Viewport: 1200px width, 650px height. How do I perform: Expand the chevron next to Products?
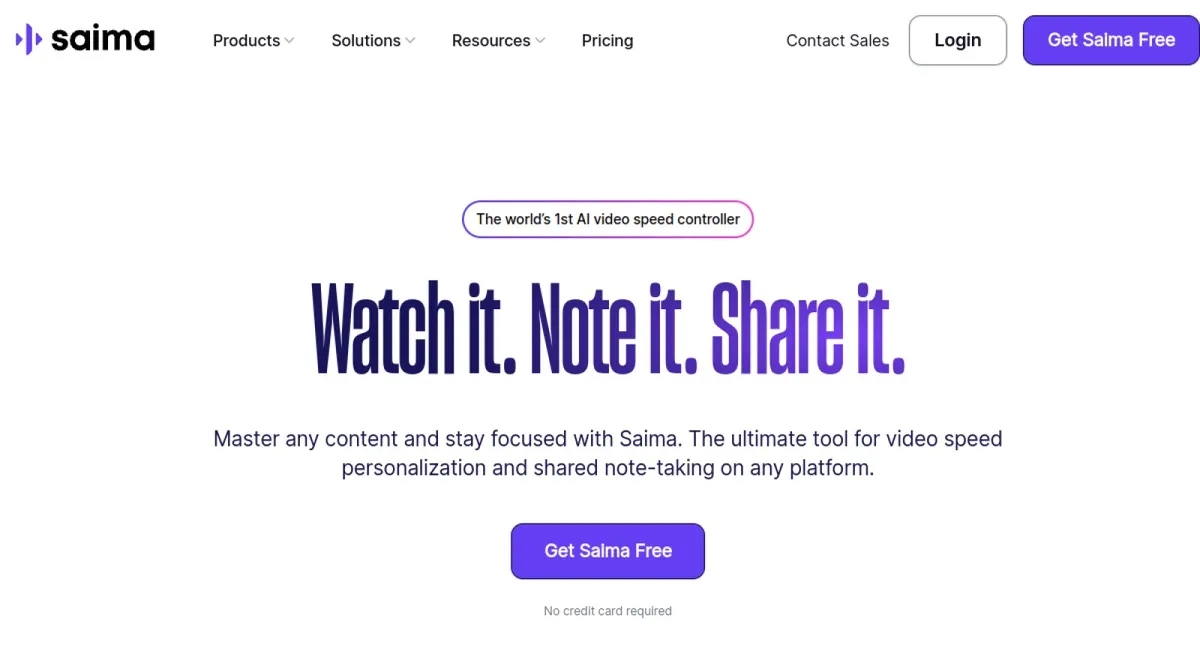click(x=289, y=41)
